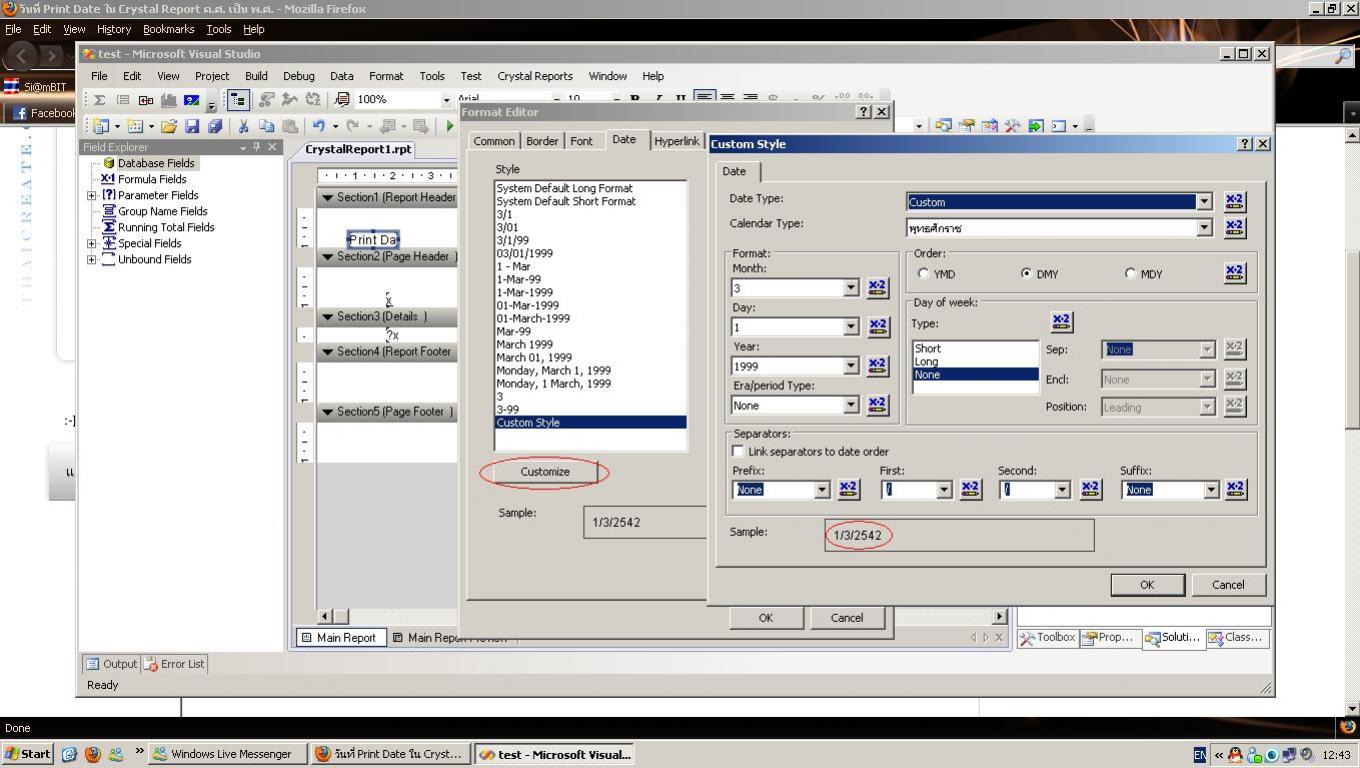Select Database Fields in Field Explorer

[156, 163]
